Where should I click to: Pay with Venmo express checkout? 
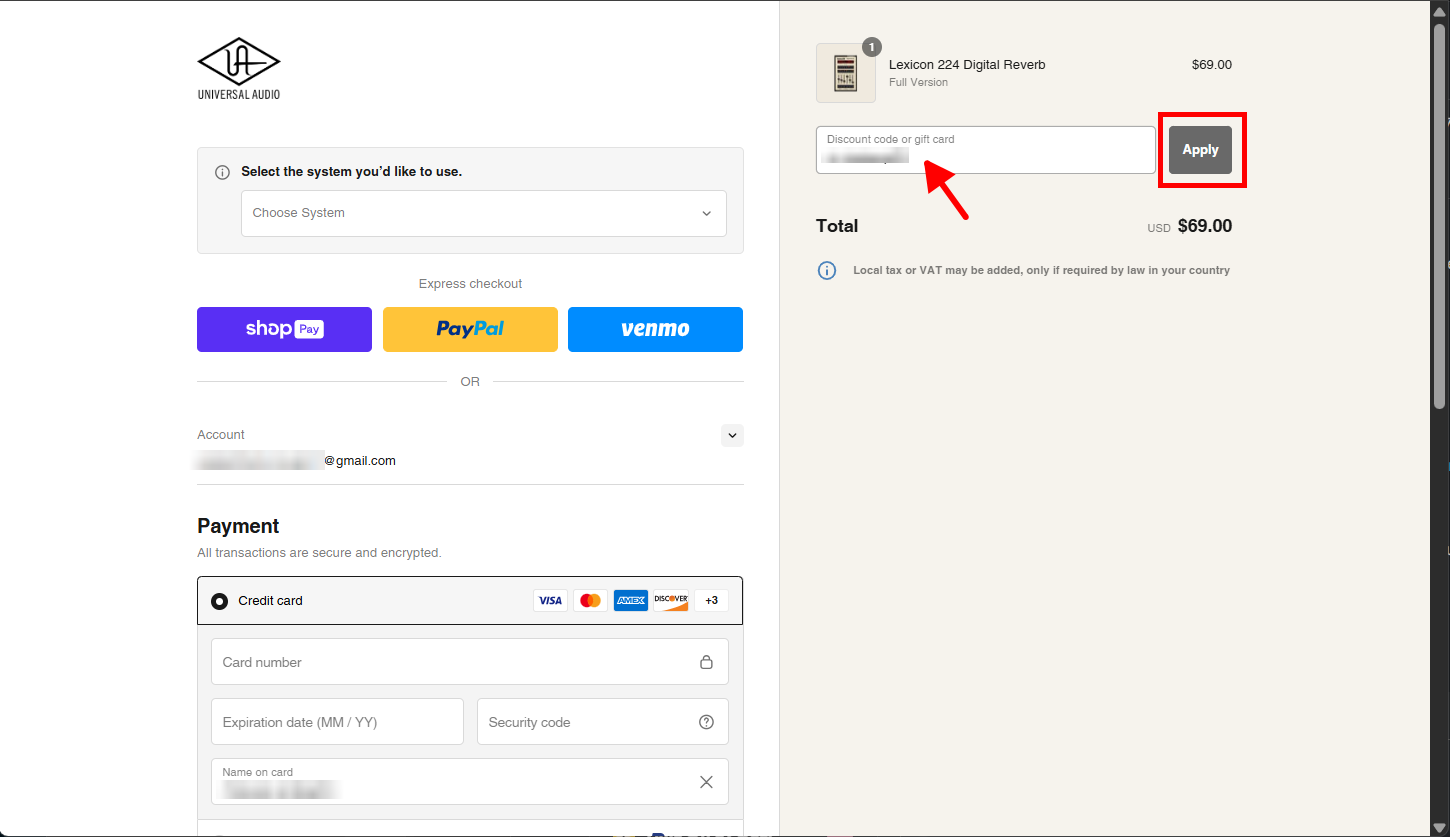tap(655, 329)
